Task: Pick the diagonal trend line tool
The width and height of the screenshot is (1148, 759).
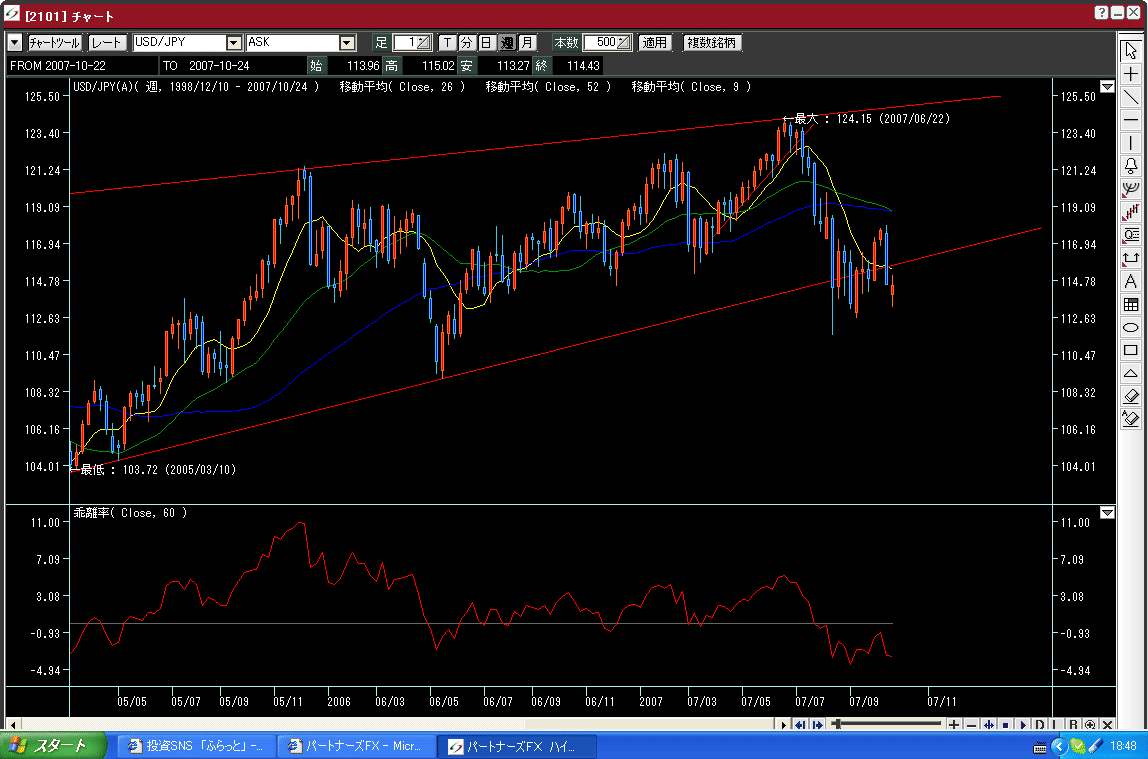Action: tap(1131, 97)
